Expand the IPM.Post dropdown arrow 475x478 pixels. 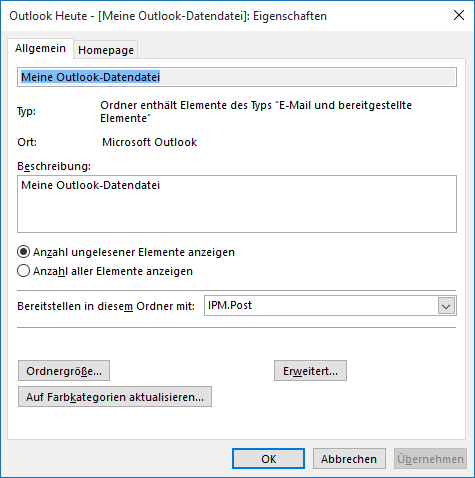coord(446,306)
